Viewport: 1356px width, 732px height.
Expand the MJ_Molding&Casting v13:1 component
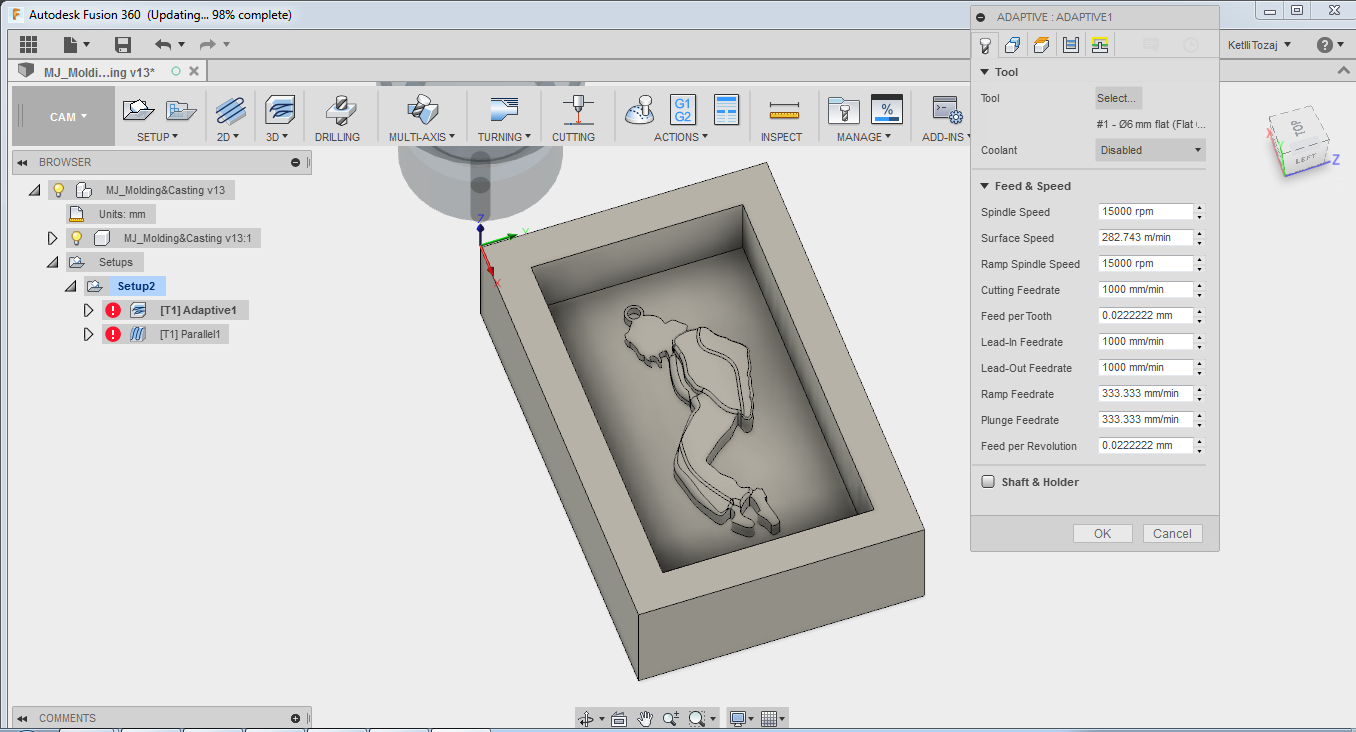[53, 238]
